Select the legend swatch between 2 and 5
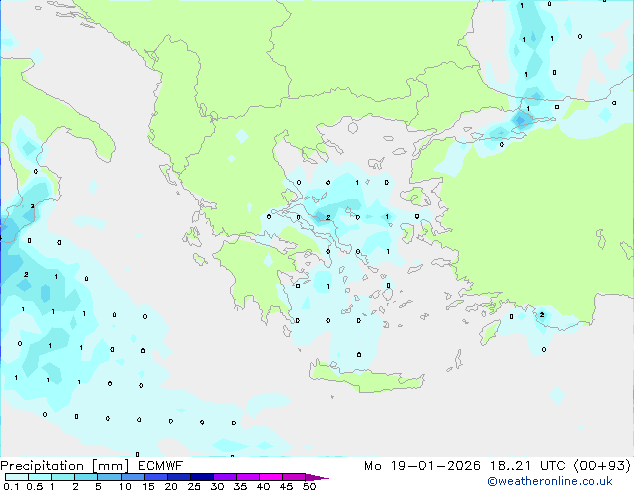Screen dimensions: 634x490 coord(86,477)
